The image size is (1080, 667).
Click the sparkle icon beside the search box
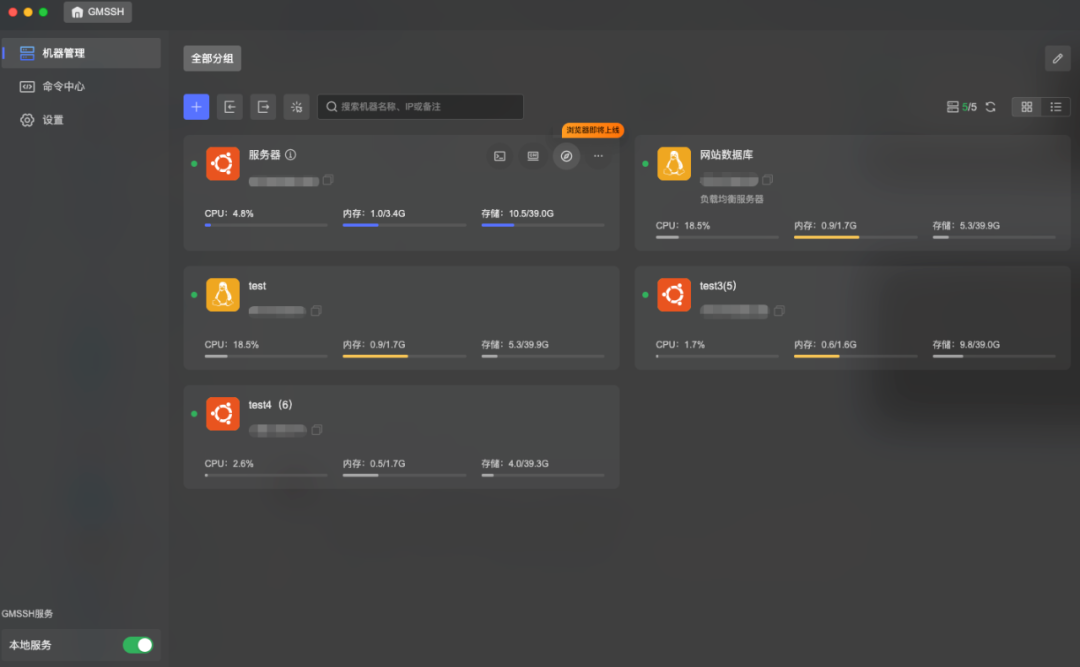pos(296,107)
